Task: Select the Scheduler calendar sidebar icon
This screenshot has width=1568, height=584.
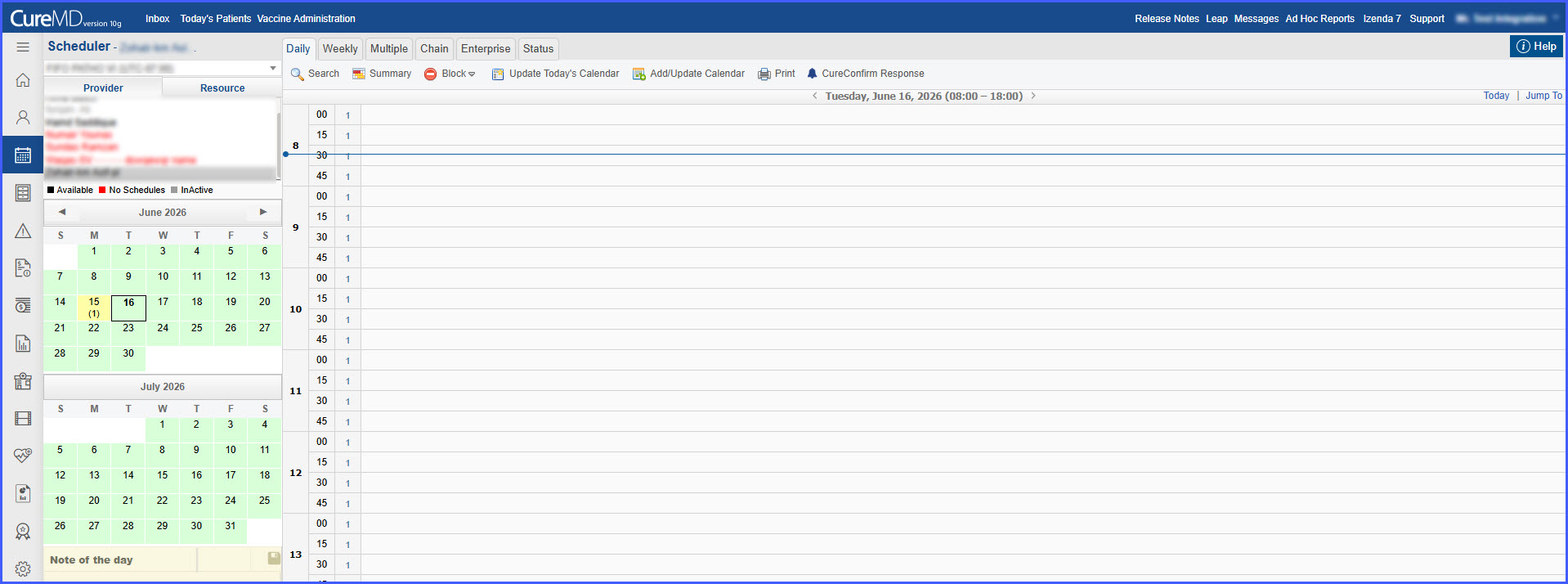Action: click(23, 155)
